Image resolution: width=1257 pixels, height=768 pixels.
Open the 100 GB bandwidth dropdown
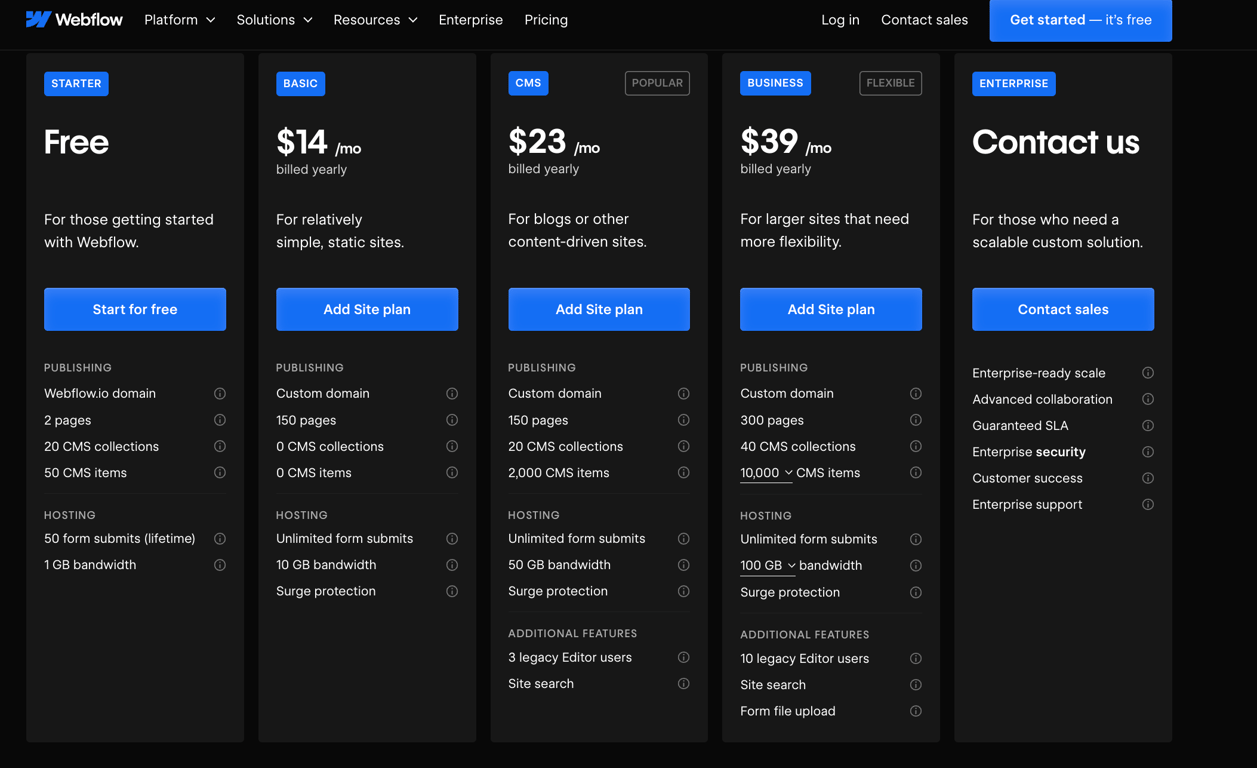[x=768, y=566]
